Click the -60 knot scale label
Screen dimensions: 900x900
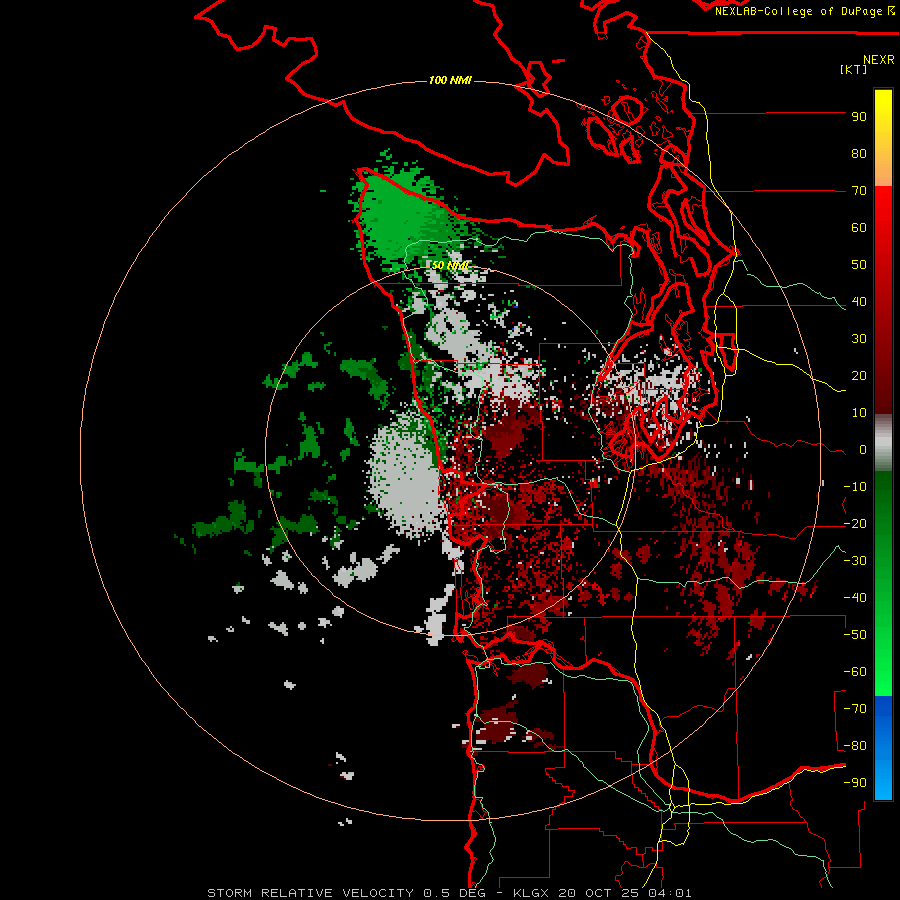[x=855, y=672]
